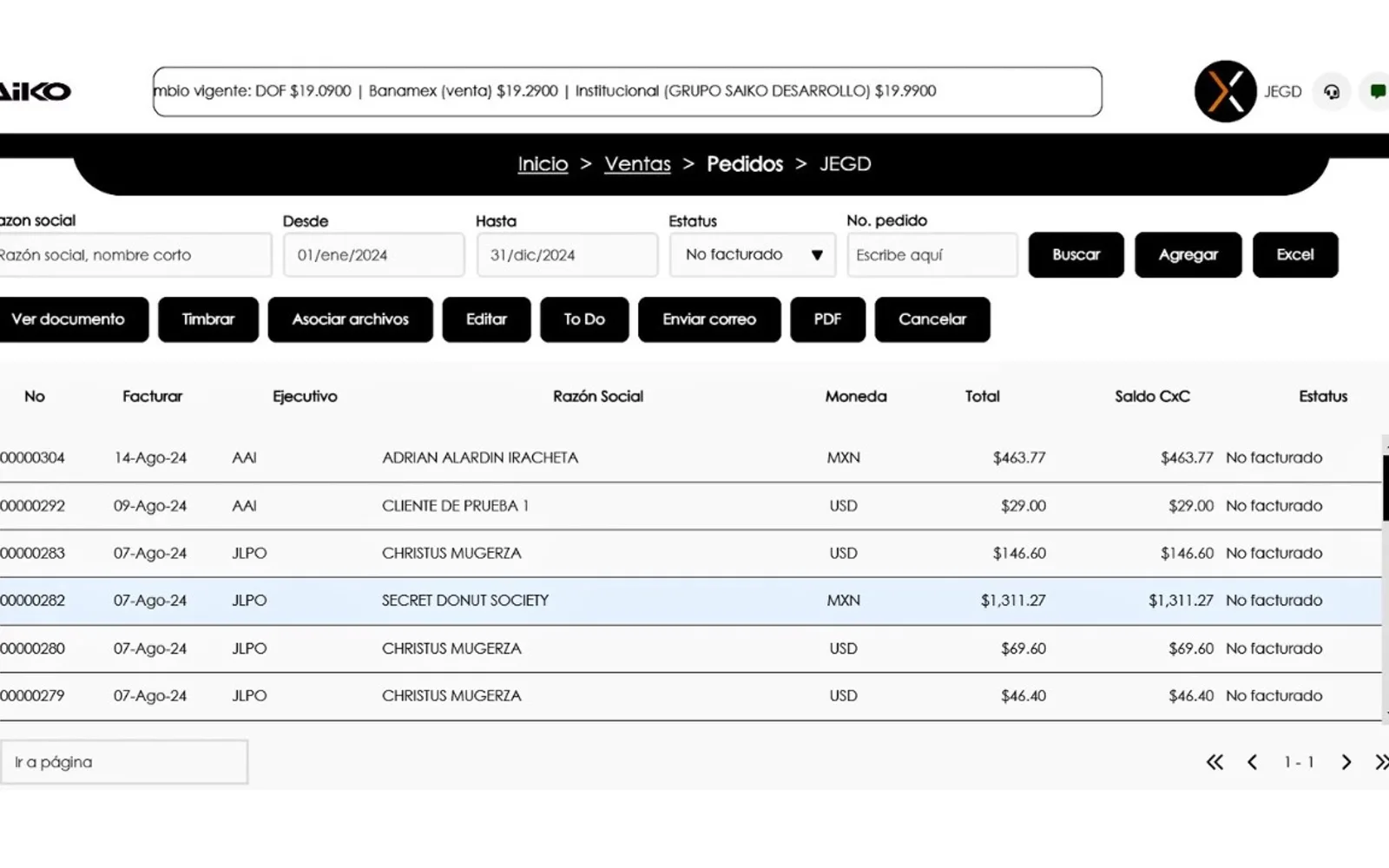The image size is (1389, 868).
Task: Click the No. pedido input field
Action: (x=931, y=254)
